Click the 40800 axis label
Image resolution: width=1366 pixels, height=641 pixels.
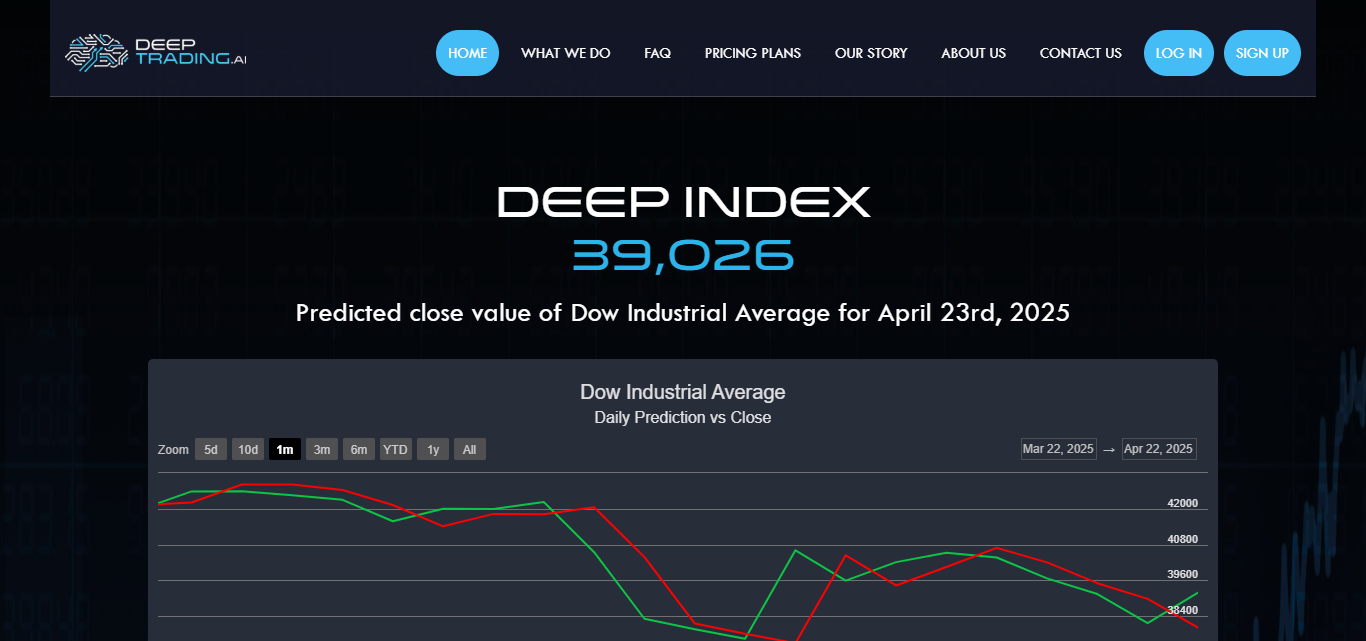tap(1182, 539)
